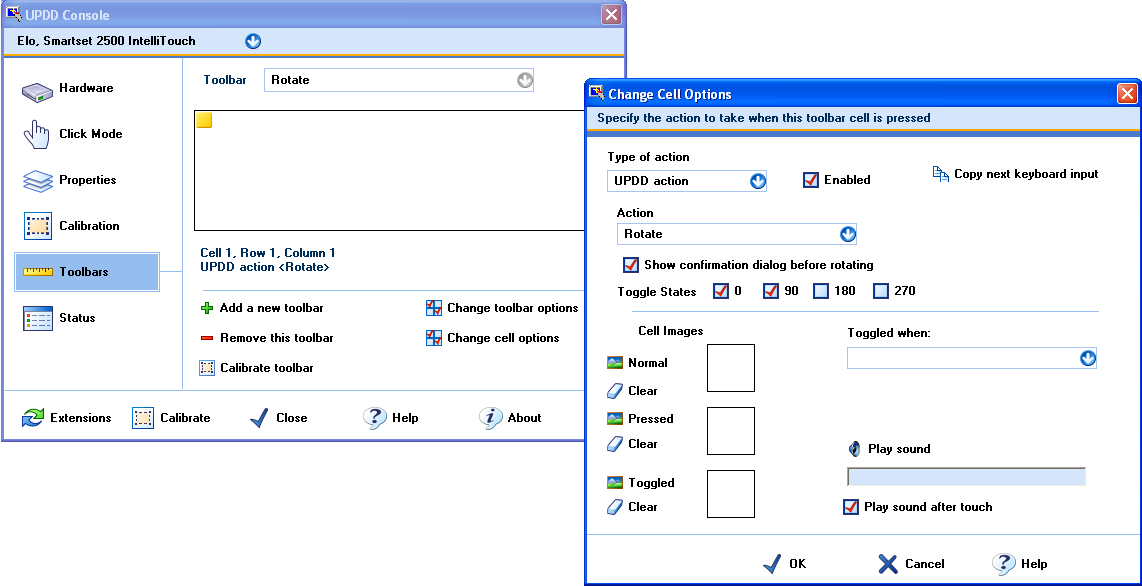Click the OK button label in the dialog
The height and width of the screenshot is (586, 1142).
click(798, 563)
